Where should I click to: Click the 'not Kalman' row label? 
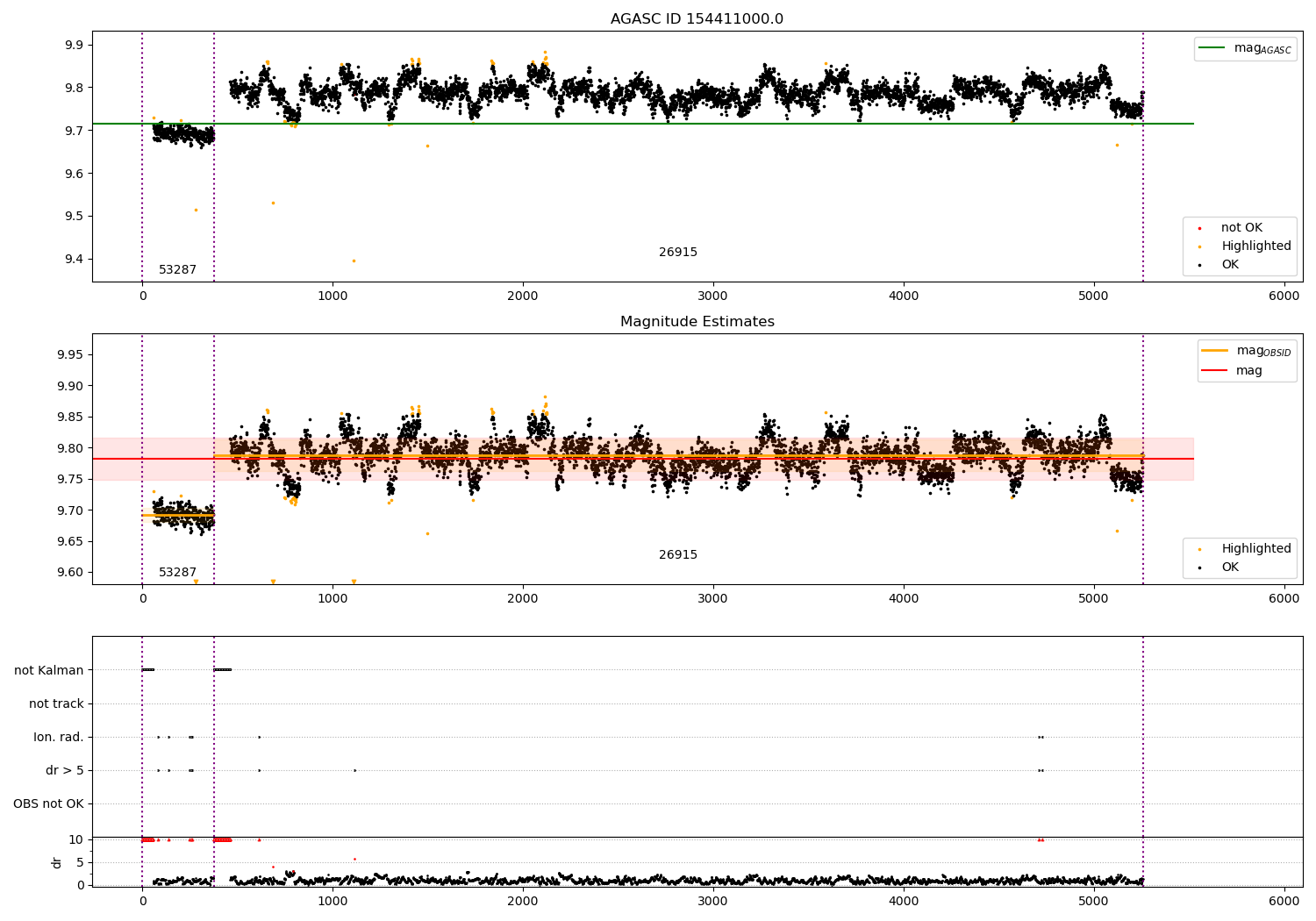pos(49,671)
